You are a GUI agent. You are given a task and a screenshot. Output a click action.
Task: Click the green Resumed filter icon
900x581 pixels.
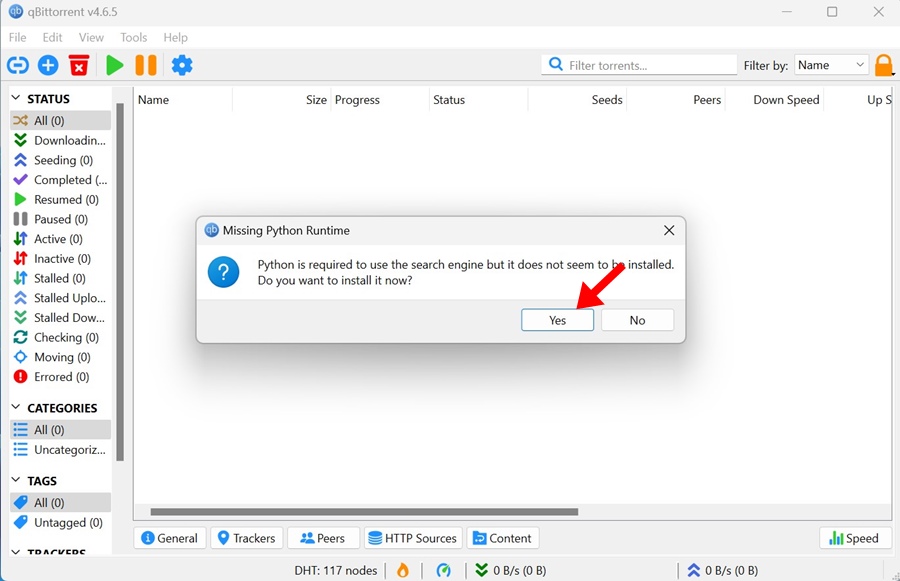point(21,199)
